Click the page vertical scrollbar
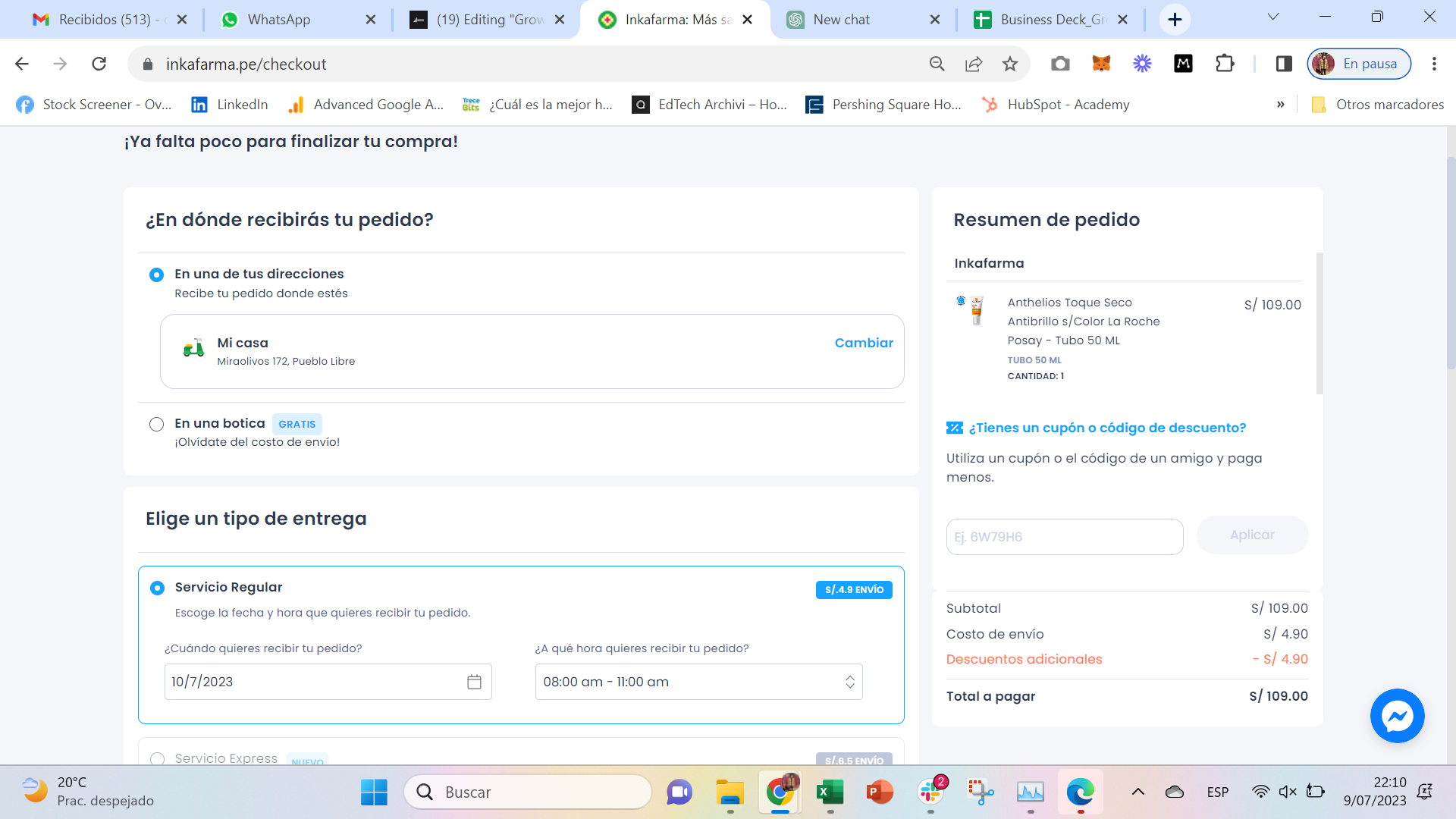The height and width of the screenshot is (819, 1456). (1451, 263)
